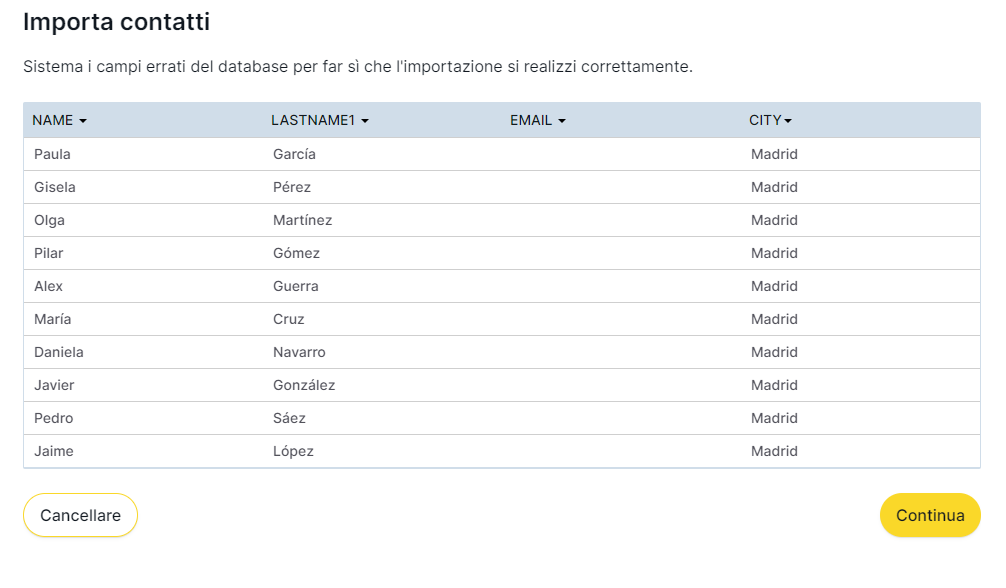Click the Guerra last name cell
1006x588 pixels.
click(296, 286)
